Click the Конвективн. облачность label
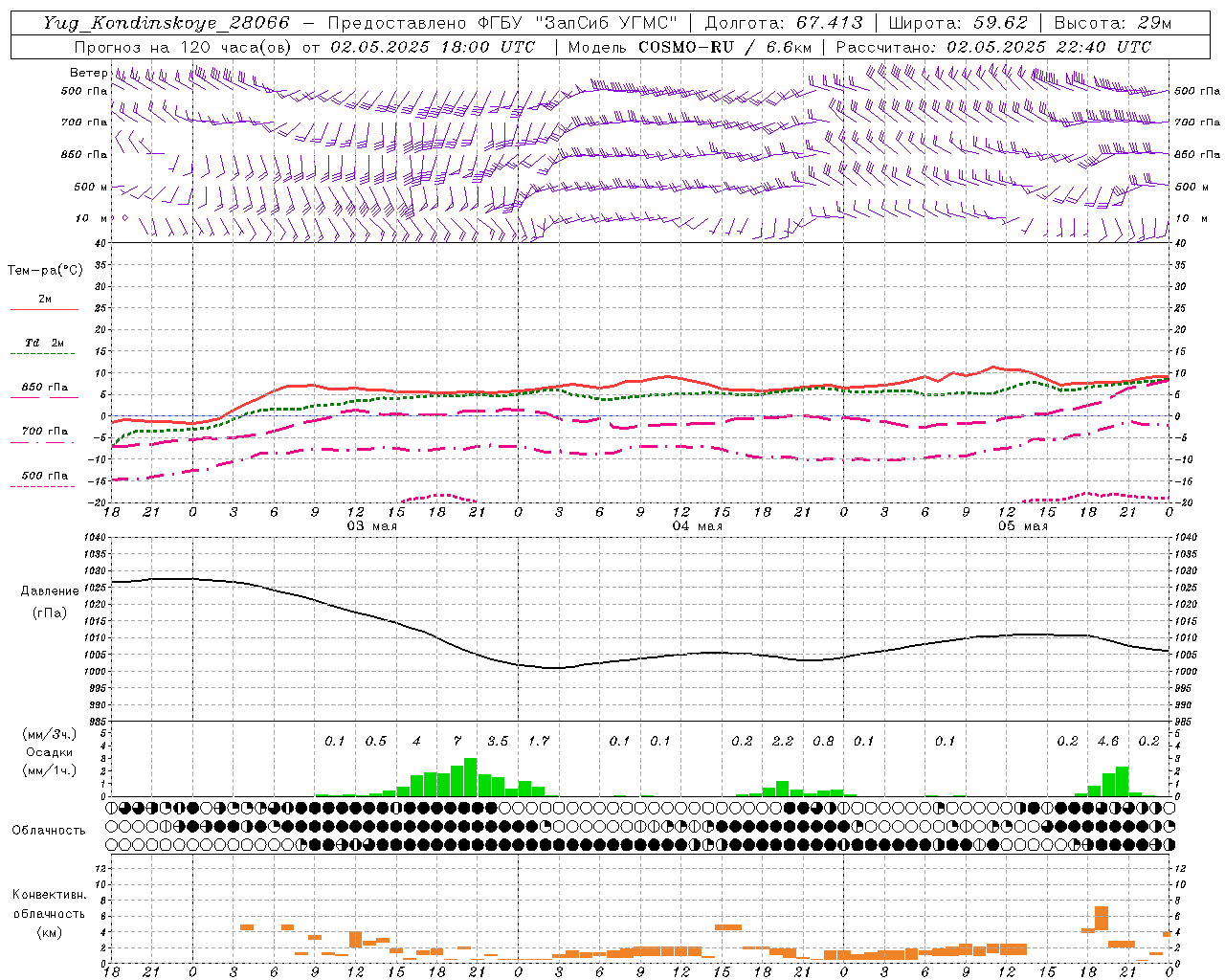 click(49, 904)
